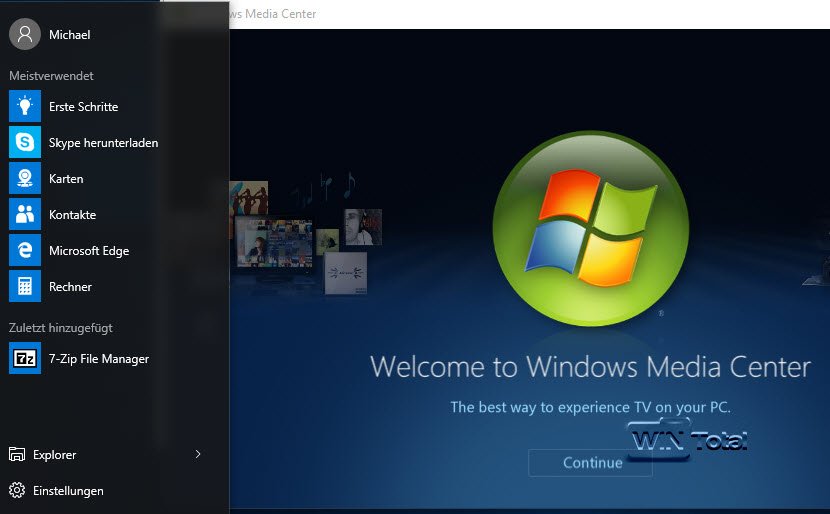Open Explorer from the Start menu label
Viewport: 830px width, 514px height.
[x=55, y=455]
